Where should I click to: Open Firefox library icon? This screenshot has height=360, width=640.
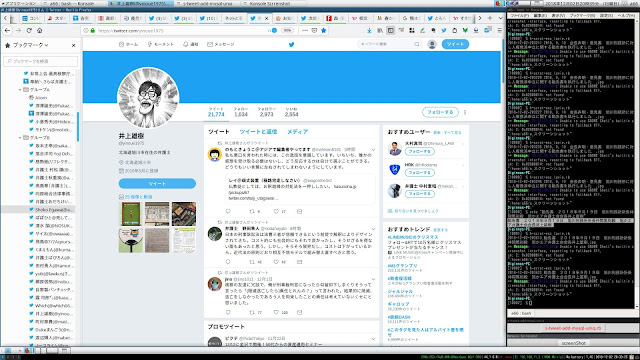(380, 30)
